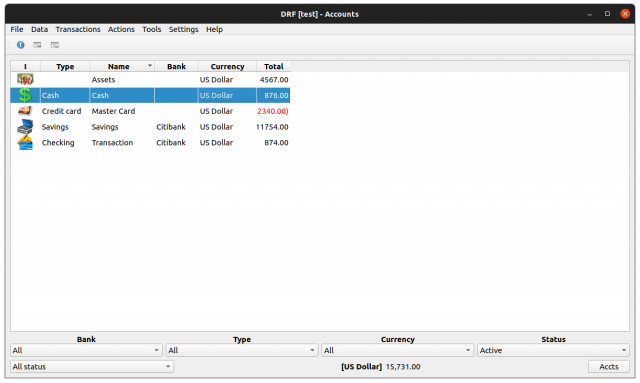
Task: Open the Transactions menu
Action: coord(78,29)
